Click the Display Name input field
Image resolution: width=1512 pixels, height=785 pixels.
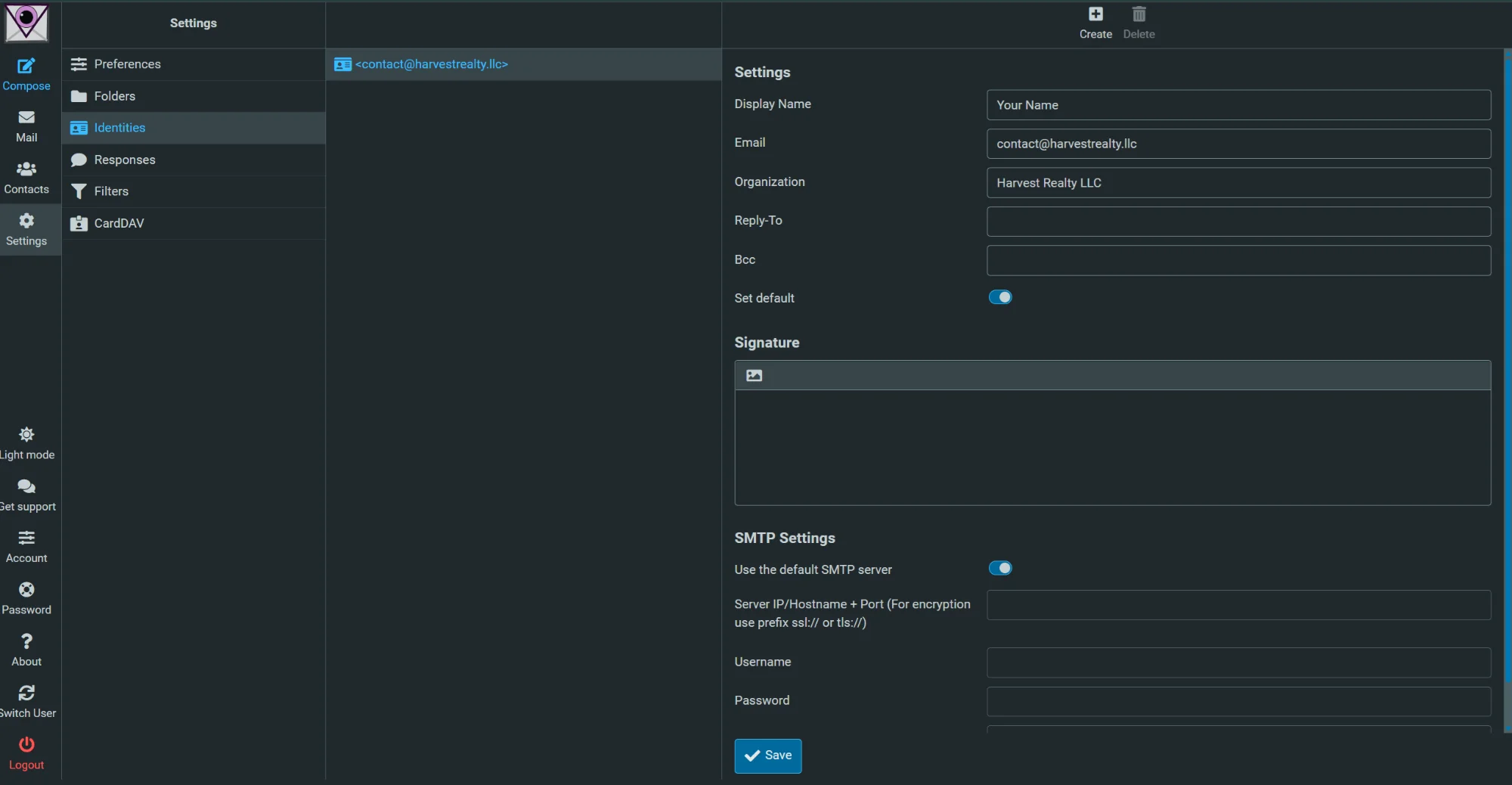(1238, 105)
